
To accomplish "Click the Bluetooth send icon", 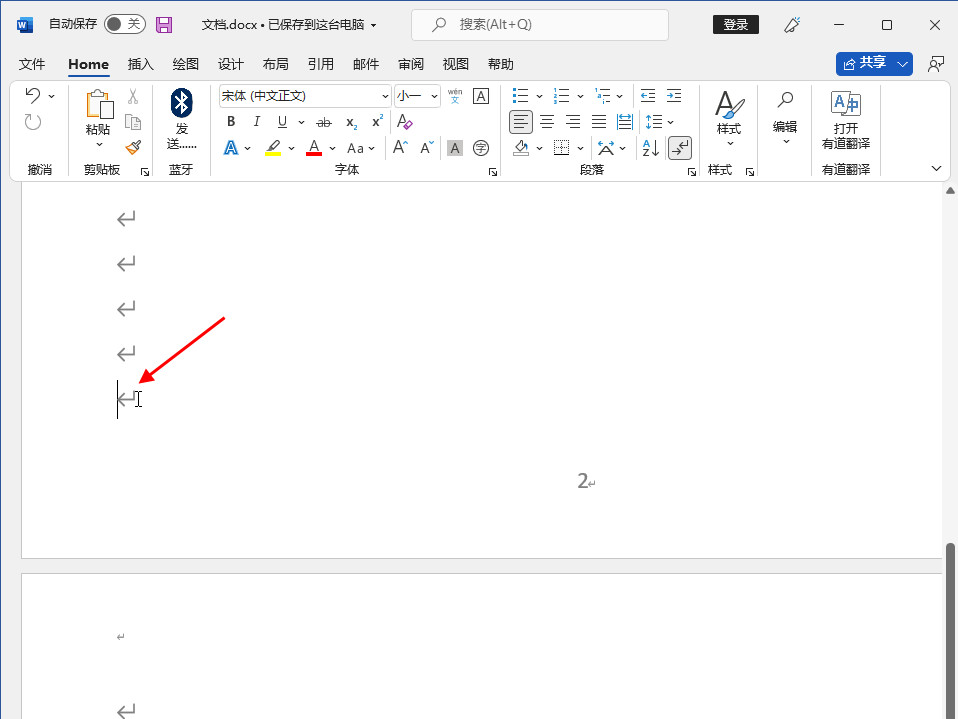I will pyautogui.click(x=181, y=103).
